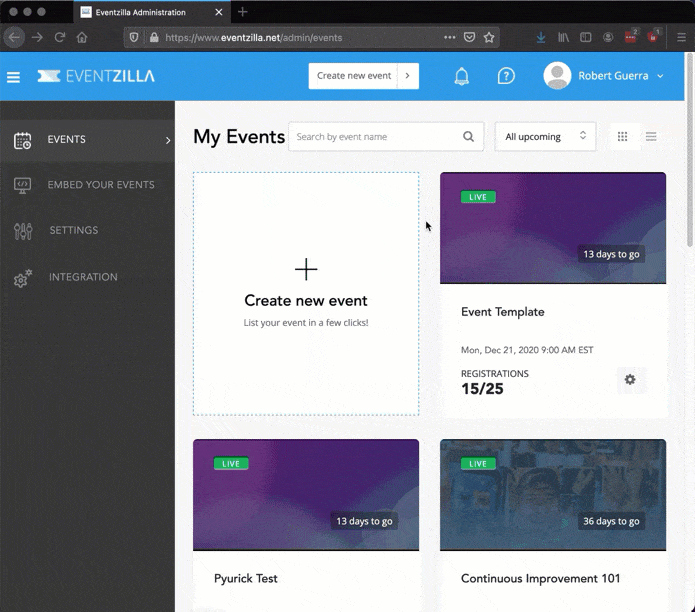Open the hamburger navigation menu

pyautogui.click(x=13, y=77)
